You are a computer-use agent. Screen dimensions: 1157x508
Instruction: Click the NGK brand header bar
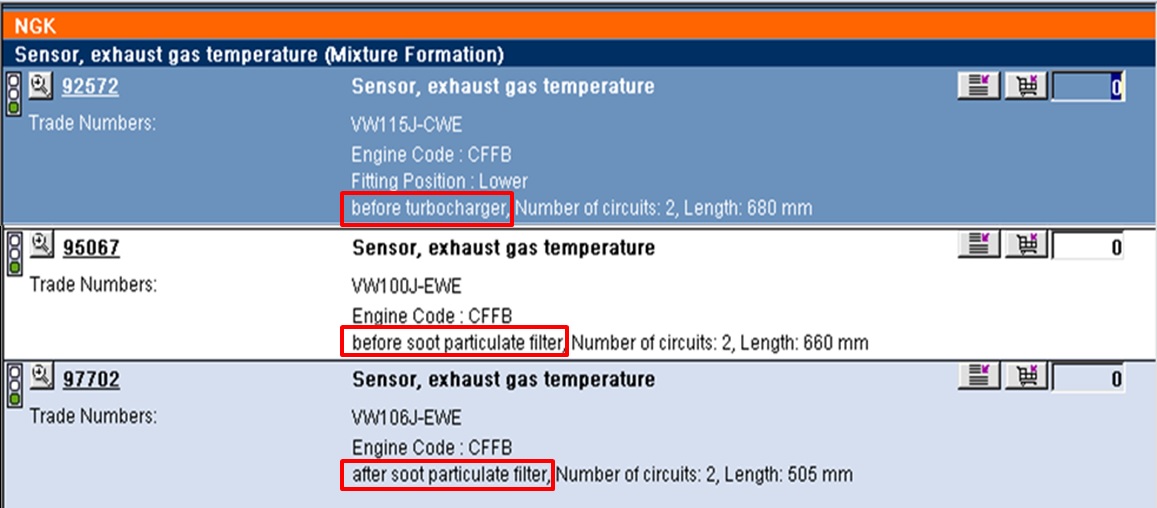(x=578, y=27)
